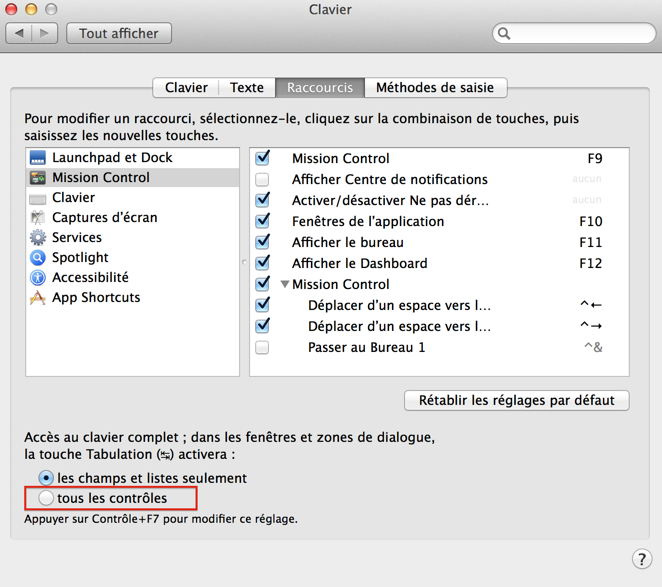Select the Spotlight magnifier icon
The image size is (662, 587).
38,257
